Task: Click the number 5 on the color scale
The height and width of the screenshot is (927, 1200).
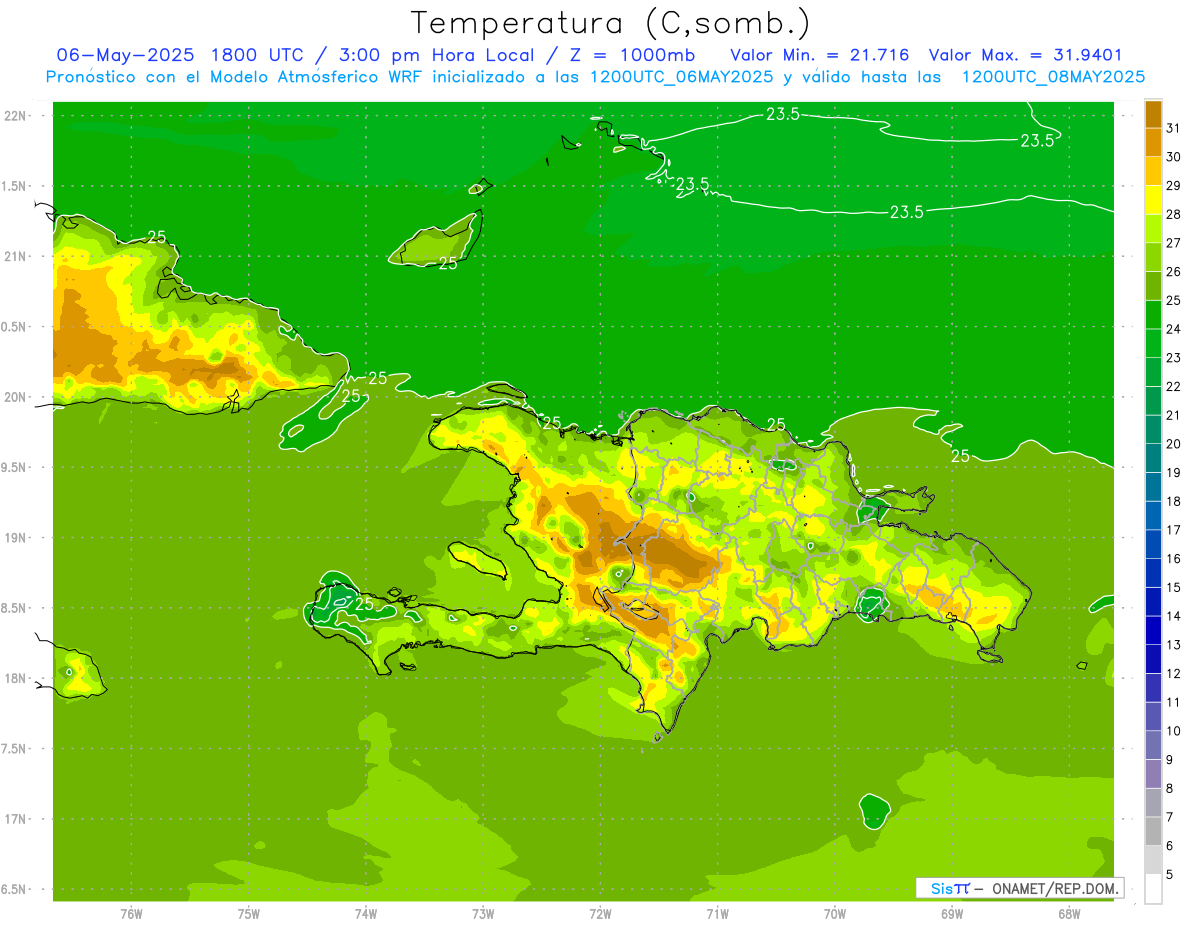Action: [x=1169, y=875]
